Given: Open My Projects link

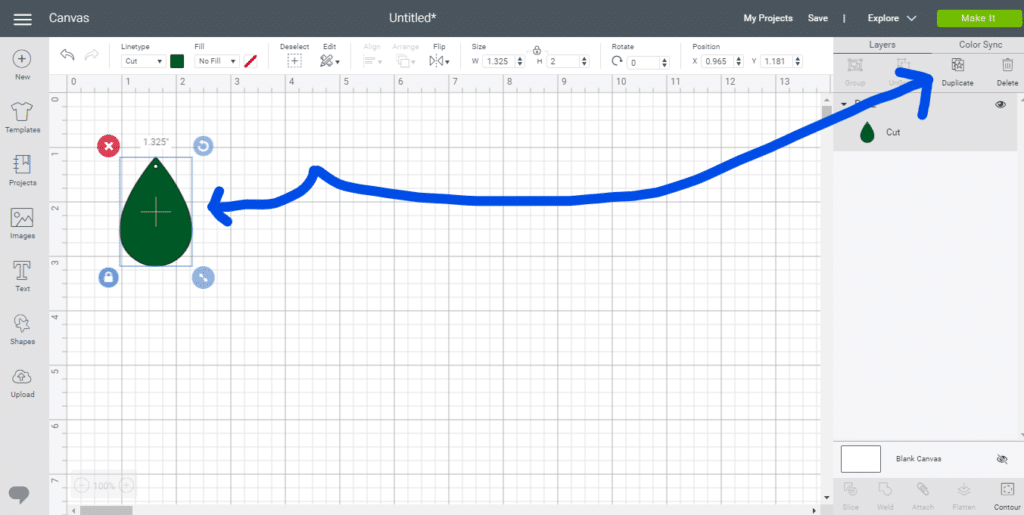Looking at the screenshot, I should click(768, 18).
